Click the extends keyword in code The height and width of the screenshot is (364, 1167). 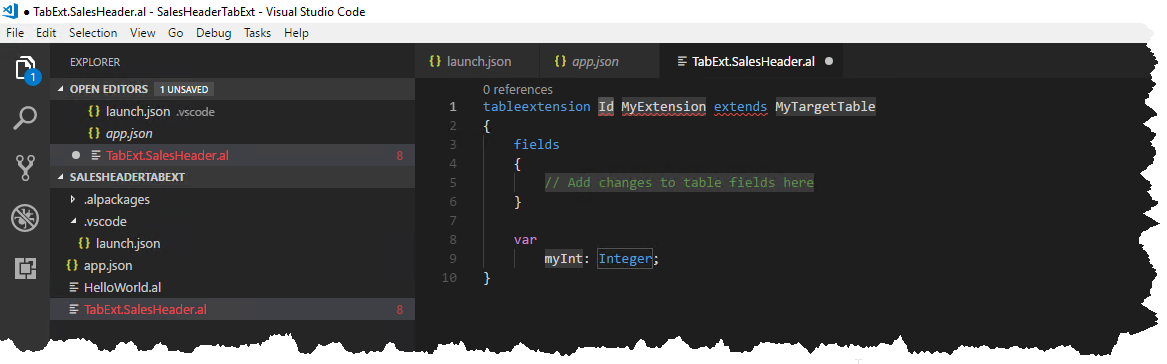tap(741, 106)
